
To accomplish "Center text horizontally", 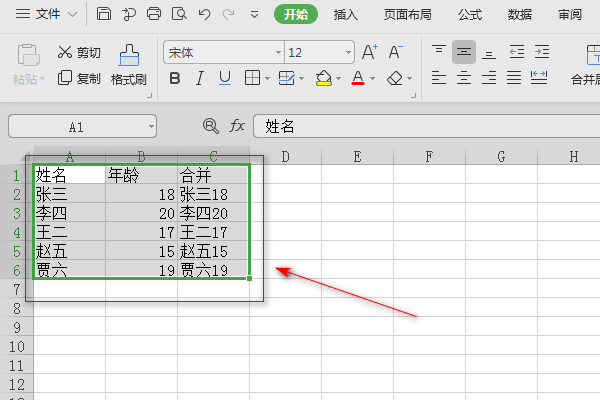I will pyautogui.click(x=464, y=78).
